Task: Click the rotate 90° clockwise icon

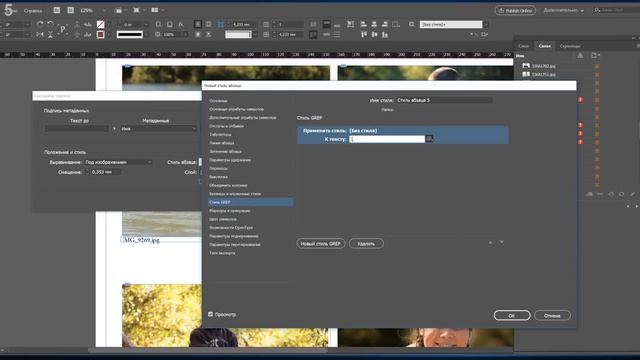Action: pos(40,24)
